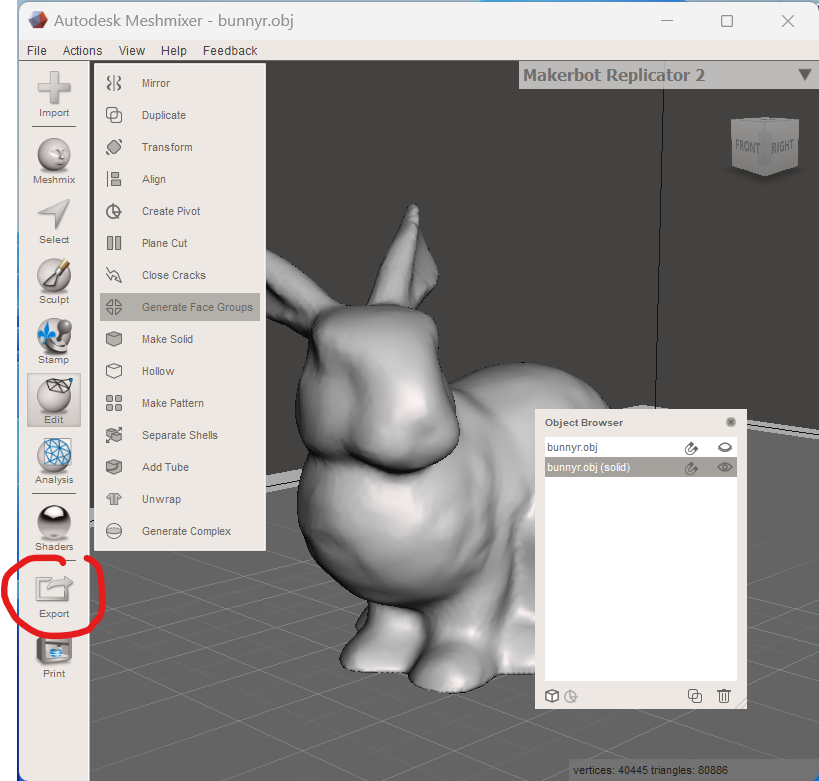Image resolution: width=819 pixels, height=781 pixels.
Task: Toggle visibility of bunnyr.obj (solid)
Action: click(724, 467)
